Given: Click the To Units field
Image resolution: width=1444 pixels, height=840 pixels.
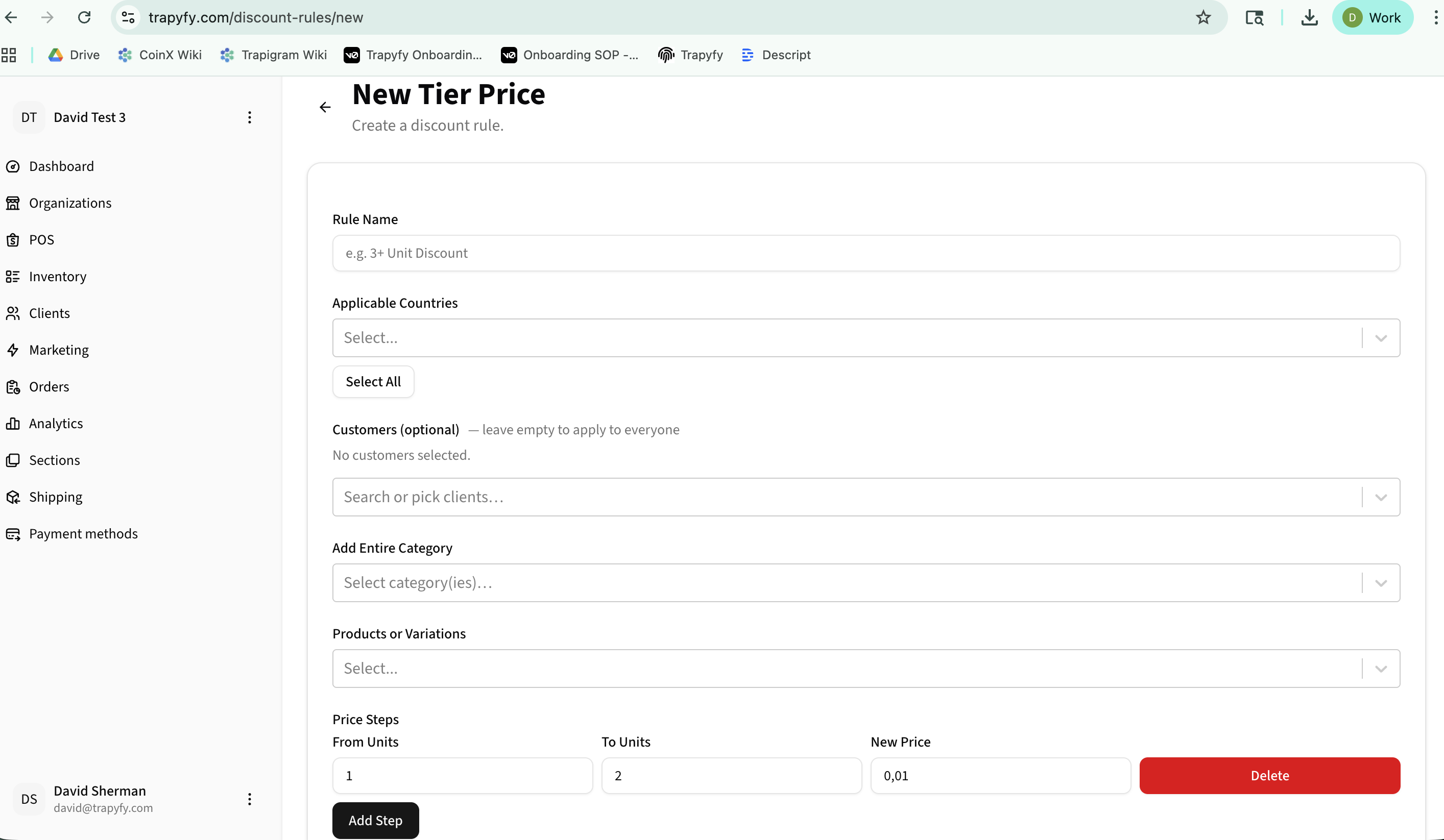Looking at the screenshot, I should (x=732, y=776).
